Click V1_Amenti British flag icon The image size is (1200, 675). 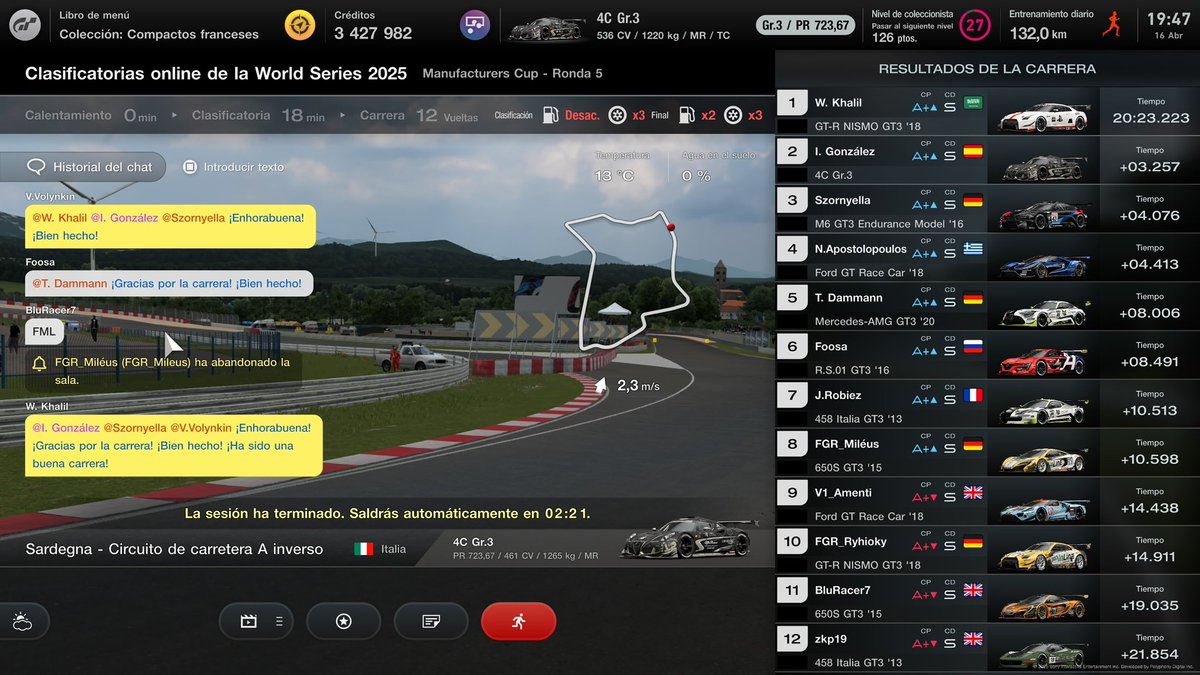pyautogui.click(x=973, y=493)
